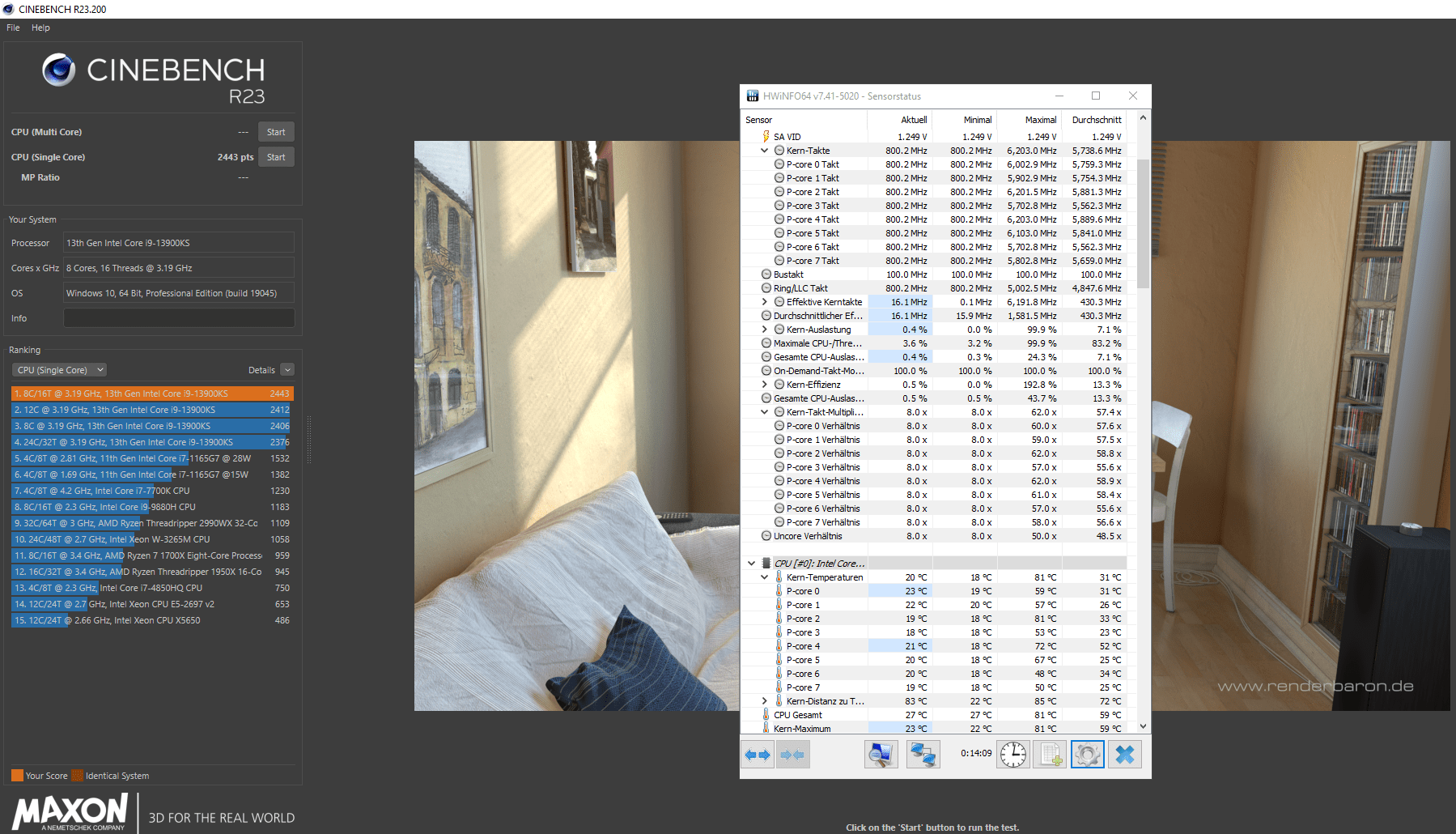Viewport: 1456px width, 834px height.
Task: Select the Gesamte CPU-Auslas... row showing 0.4 %
Action: pos(934,357)
